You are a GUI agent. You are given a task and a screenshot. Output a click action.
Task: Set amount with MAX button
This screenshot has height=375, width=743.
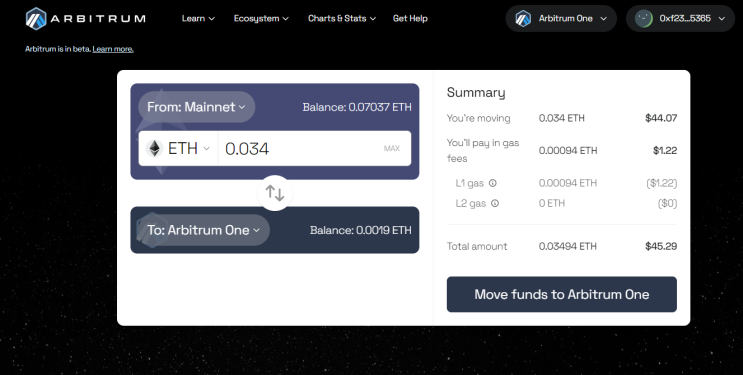click(392, 148)
